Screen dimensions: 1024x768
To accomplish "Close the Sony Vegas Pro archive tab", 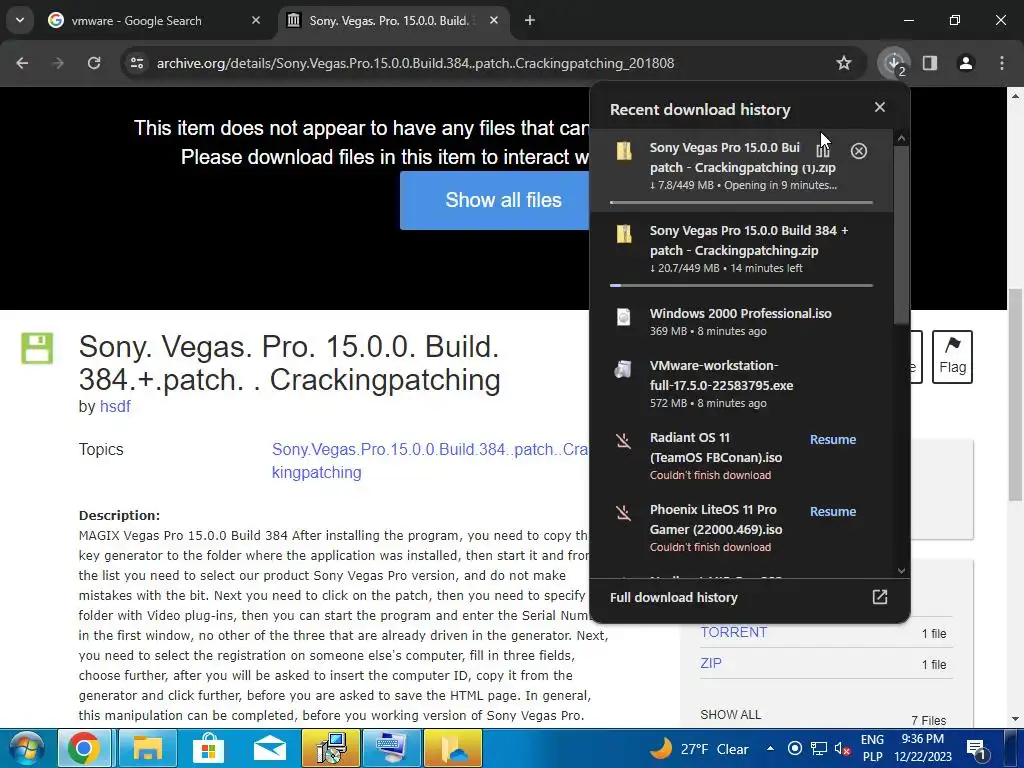I will pos(494,20).
